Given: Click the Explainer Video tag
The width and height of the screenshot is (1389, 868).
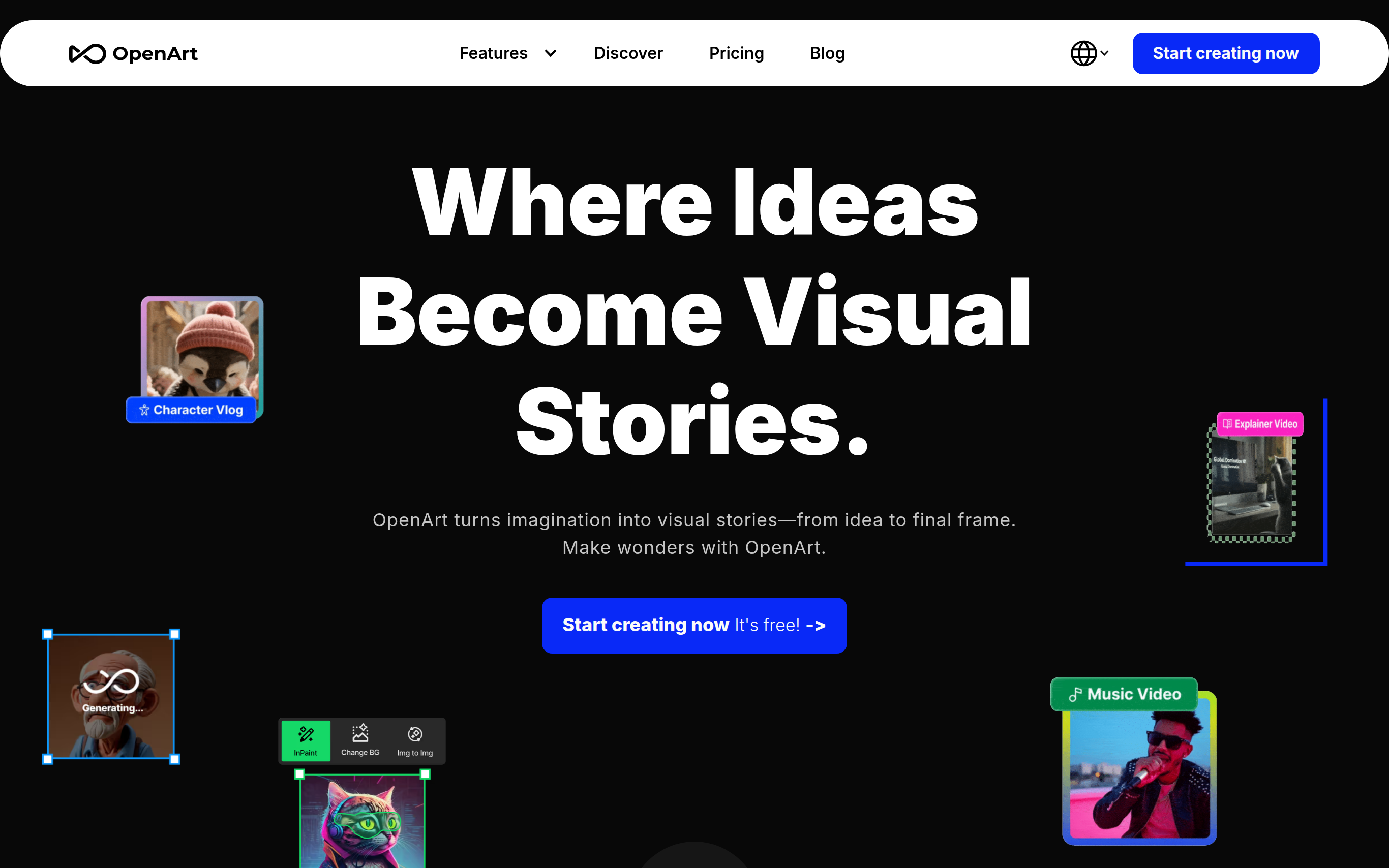Looking at the screenshot, I should (x=1259, y=424).
